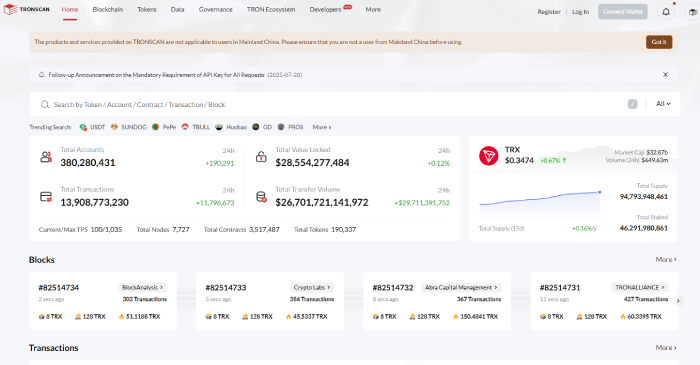This screenshot has width=700, height=365.
Task: Open the Blockchain menu
Action: click(108, 9)
